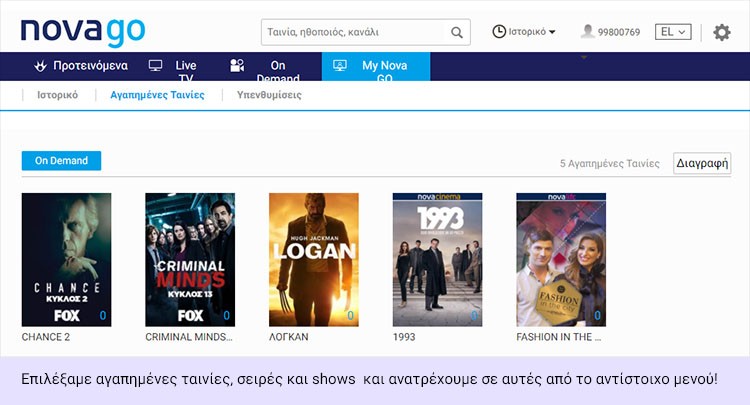Click the Live TV monitor icon
This screenshot has width=750, height=405.
tap(155, 66)
